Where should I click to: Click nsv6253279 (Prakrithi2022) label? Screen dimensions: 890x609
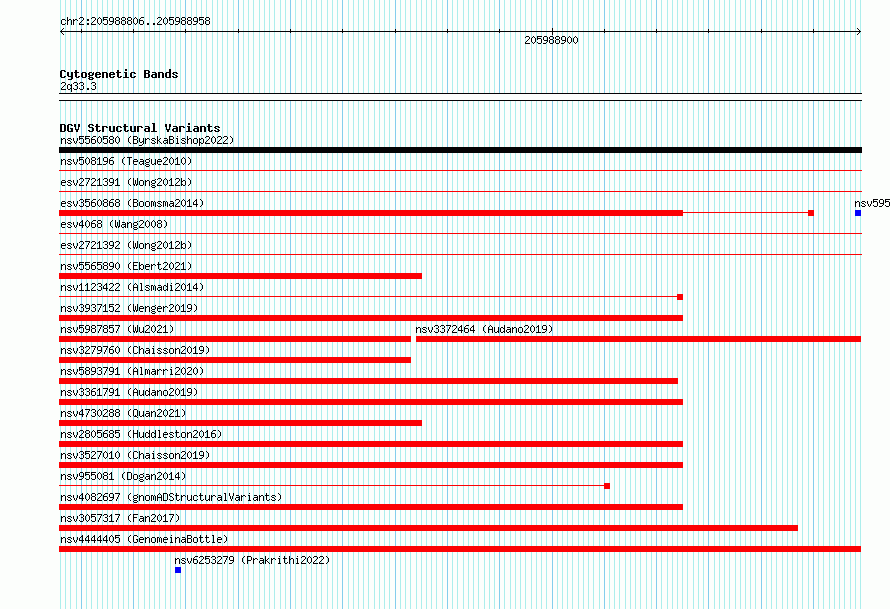click(252, 560)
